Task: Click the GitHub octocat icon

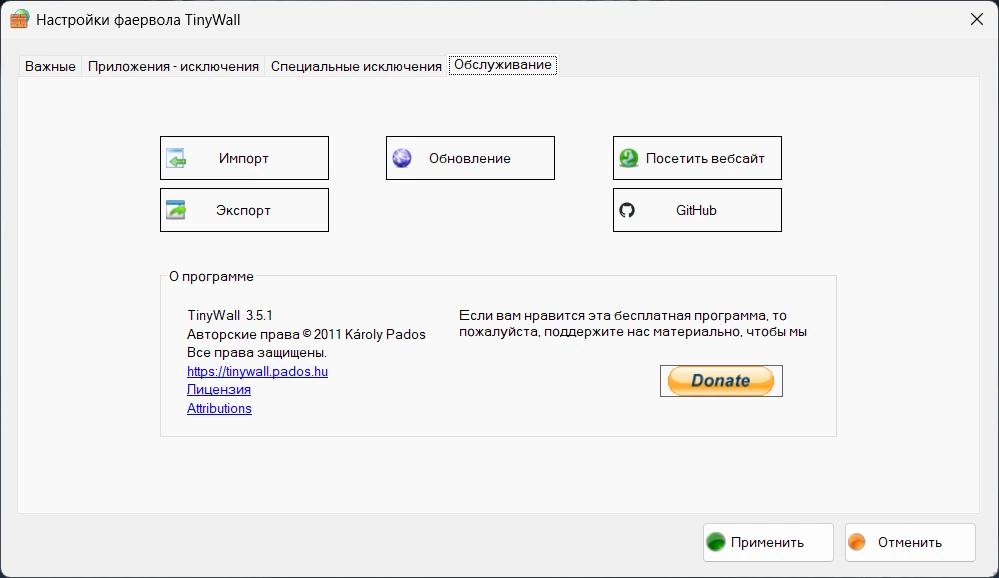Action: 627,210
